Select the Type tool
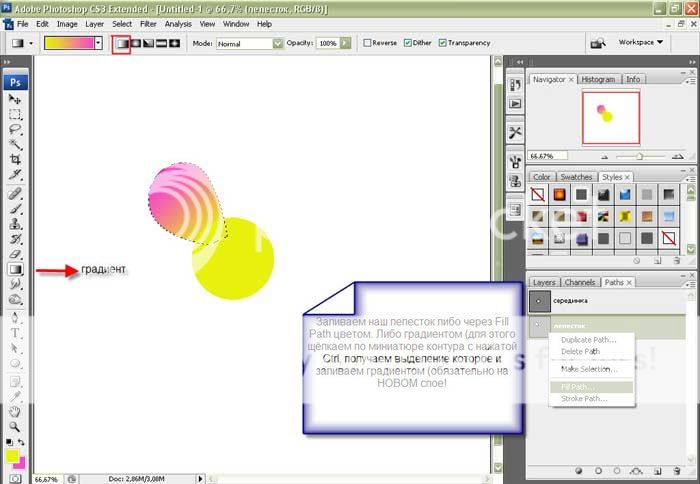 click(x=16, y=333)
